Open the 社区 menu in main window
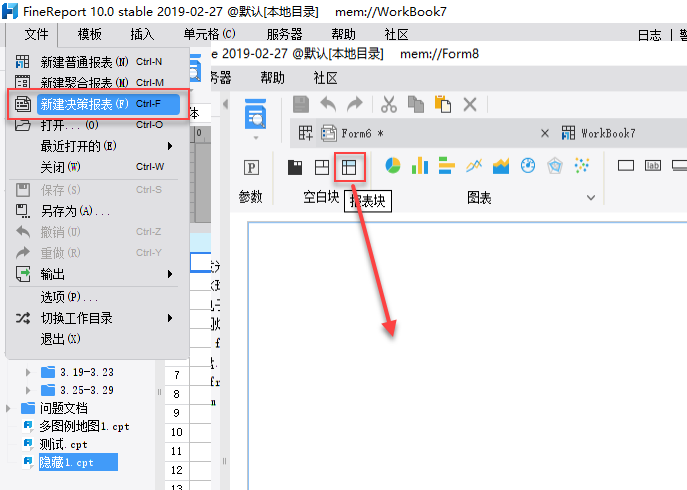Viewport: 687px width, 490px height. coord(396,34)
